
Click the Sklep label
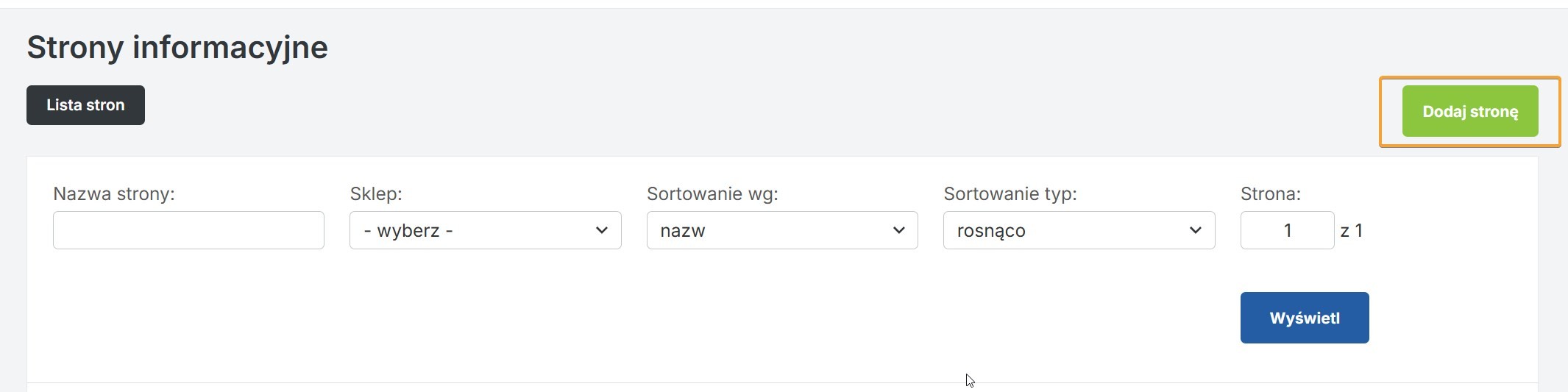coord(376,194)
